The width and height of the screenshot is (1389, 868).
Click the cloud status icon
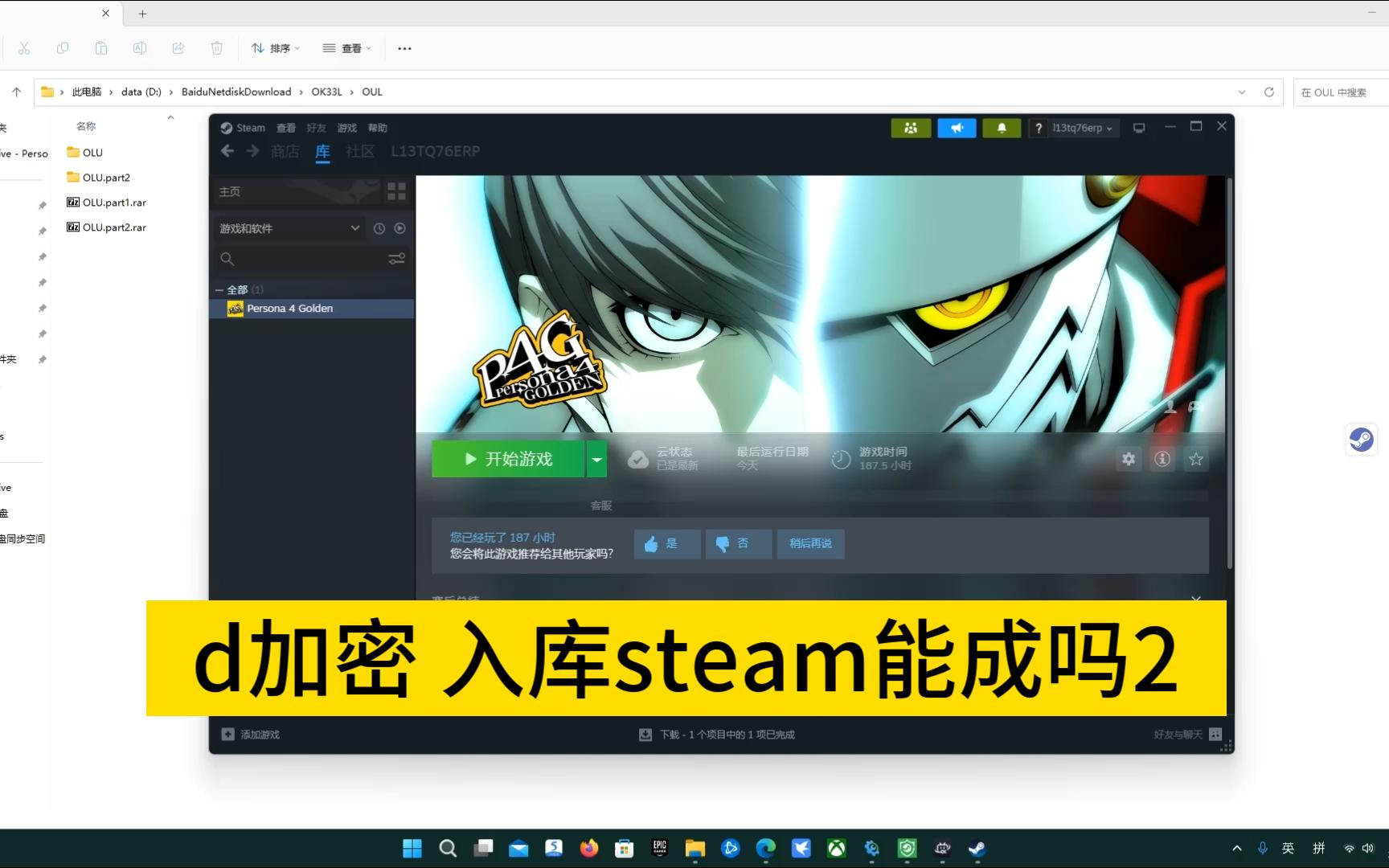(638, 459)
